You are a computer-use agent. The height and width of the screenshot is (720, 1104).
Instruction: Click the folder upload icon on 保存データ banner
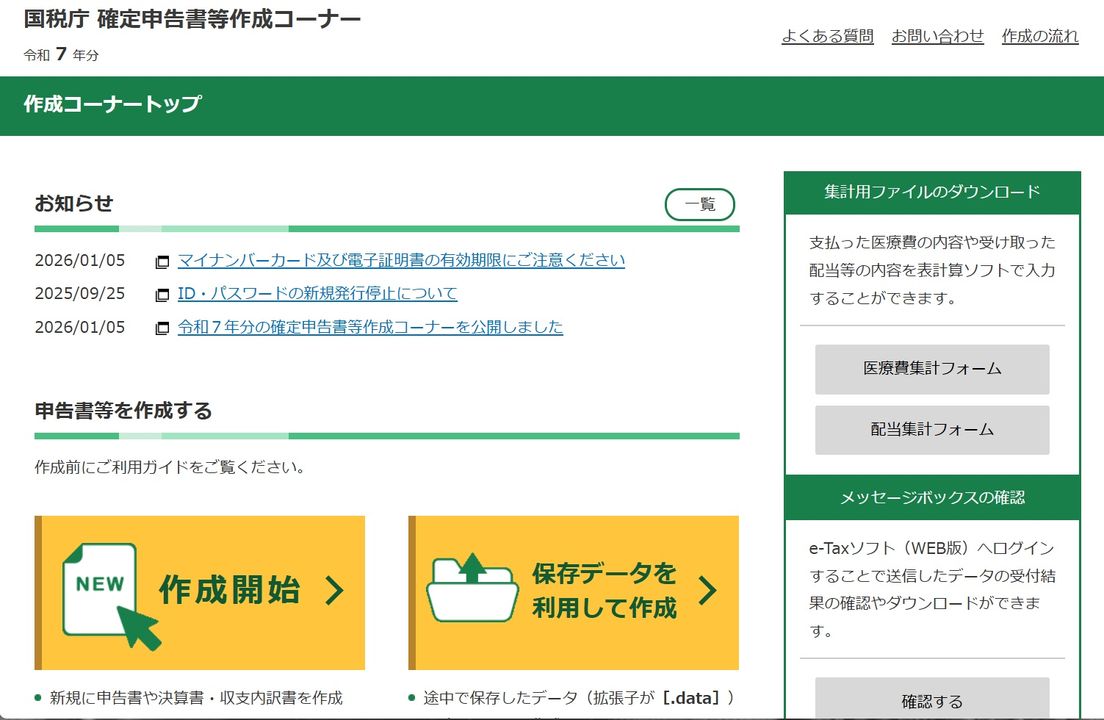(x=472, y=589)
